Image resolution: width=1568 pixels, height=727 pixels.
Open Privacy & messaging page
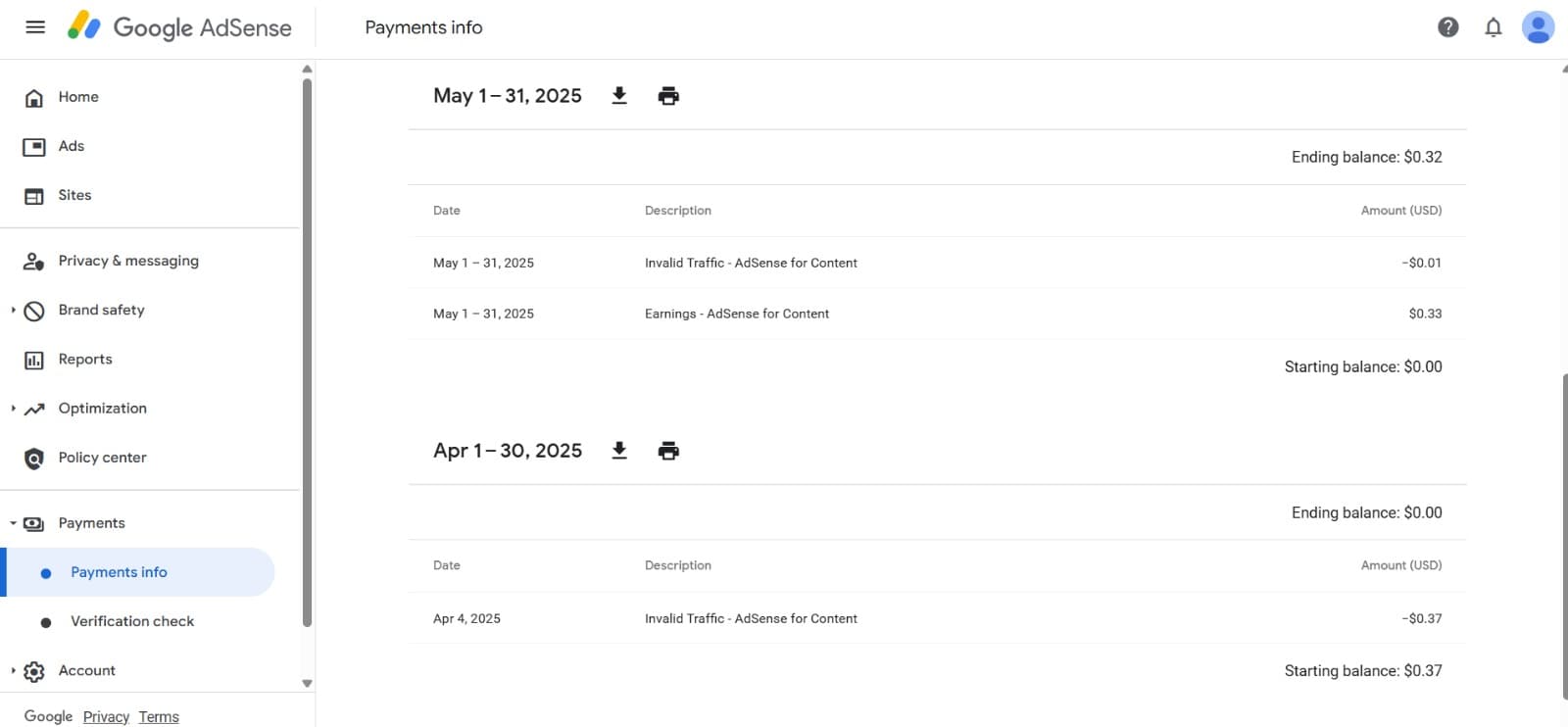coord(128,261)
